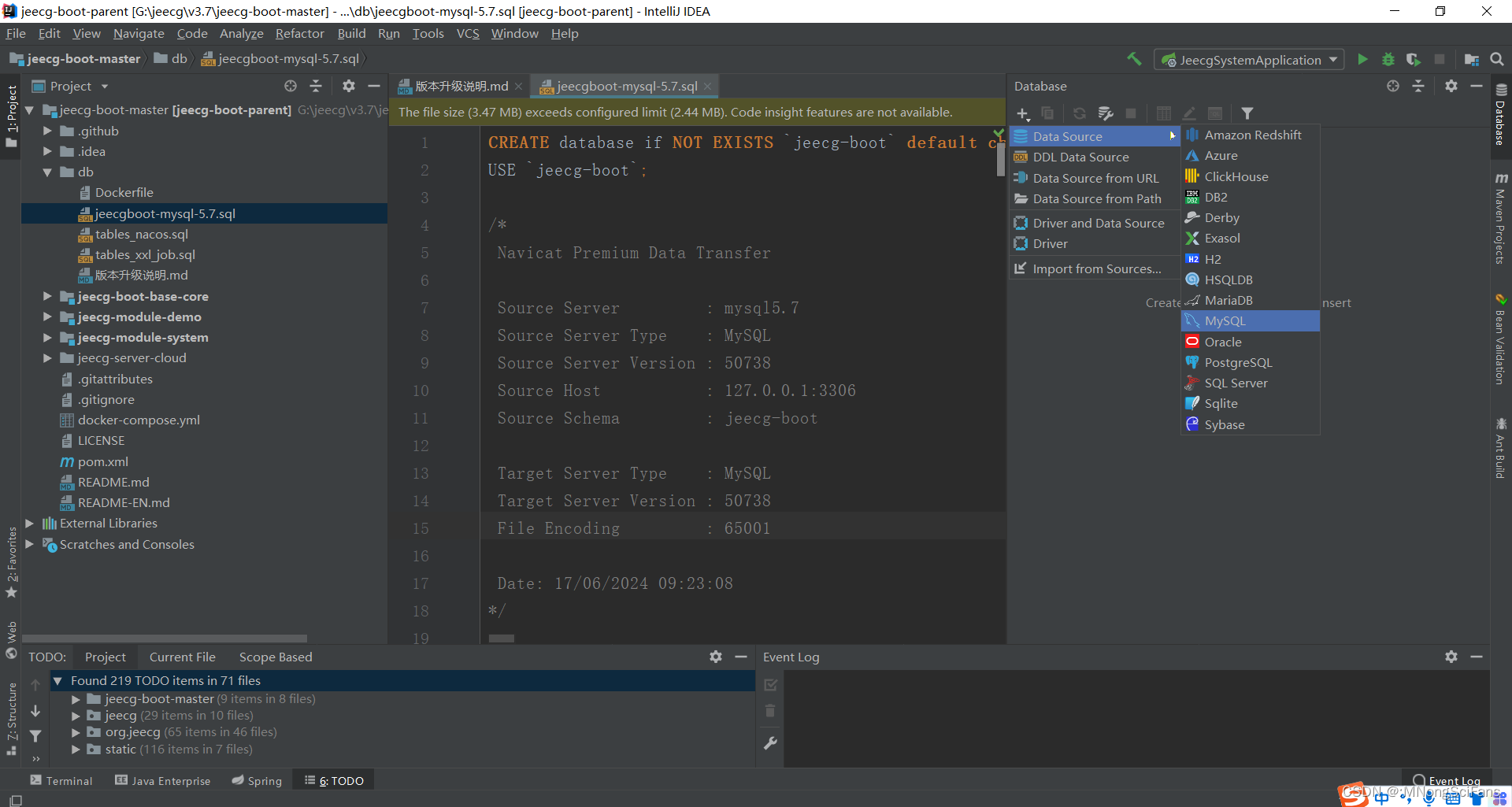Clear Event Log with the trash icon
Viewport: 1512px width, 807px height.
(x=770, y=710)
